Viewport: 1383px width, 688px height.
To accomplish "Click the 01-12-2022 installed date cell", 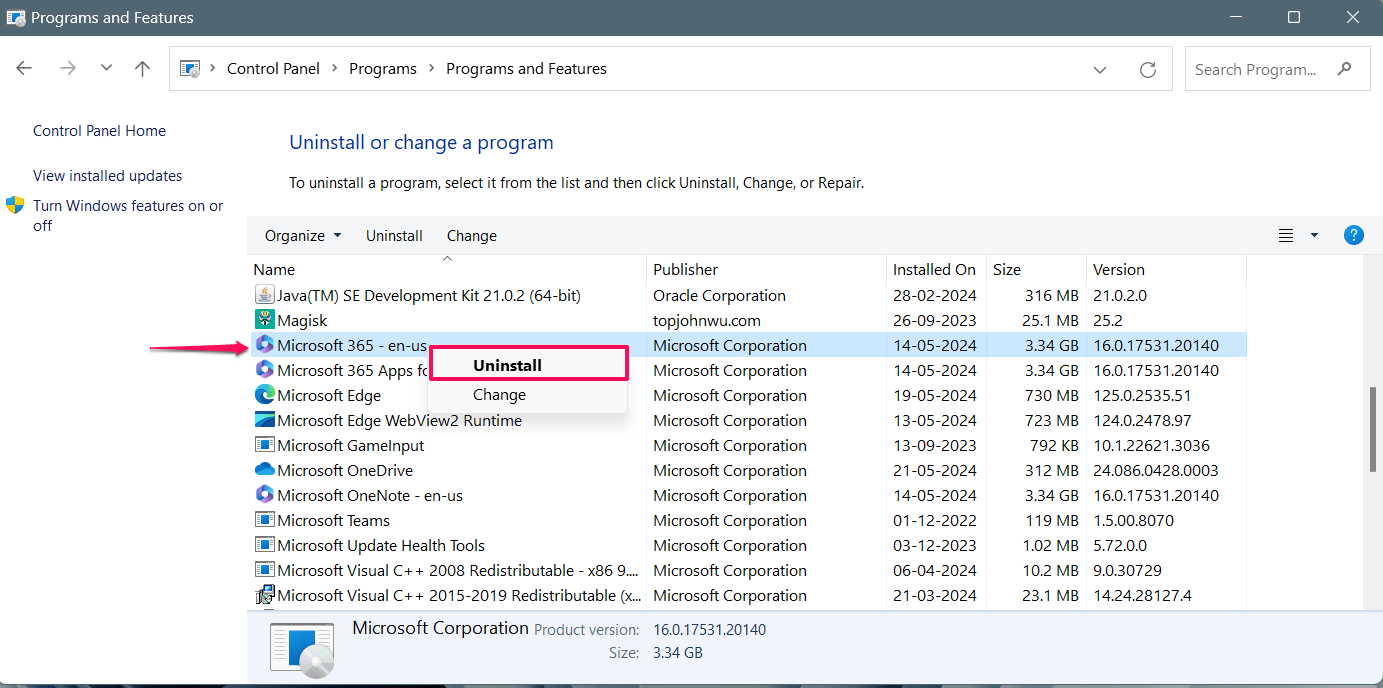I will [x=935, y=520].
